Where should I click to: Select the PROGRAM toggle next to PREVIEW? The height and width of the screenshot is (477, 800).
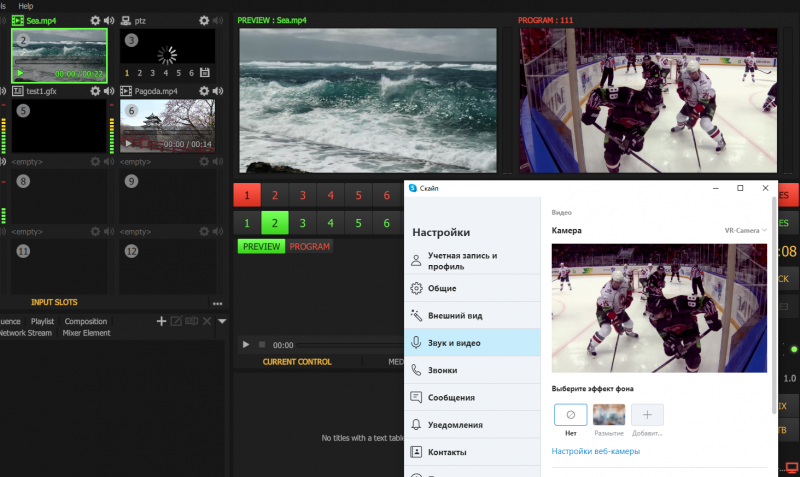click(309, 247)
